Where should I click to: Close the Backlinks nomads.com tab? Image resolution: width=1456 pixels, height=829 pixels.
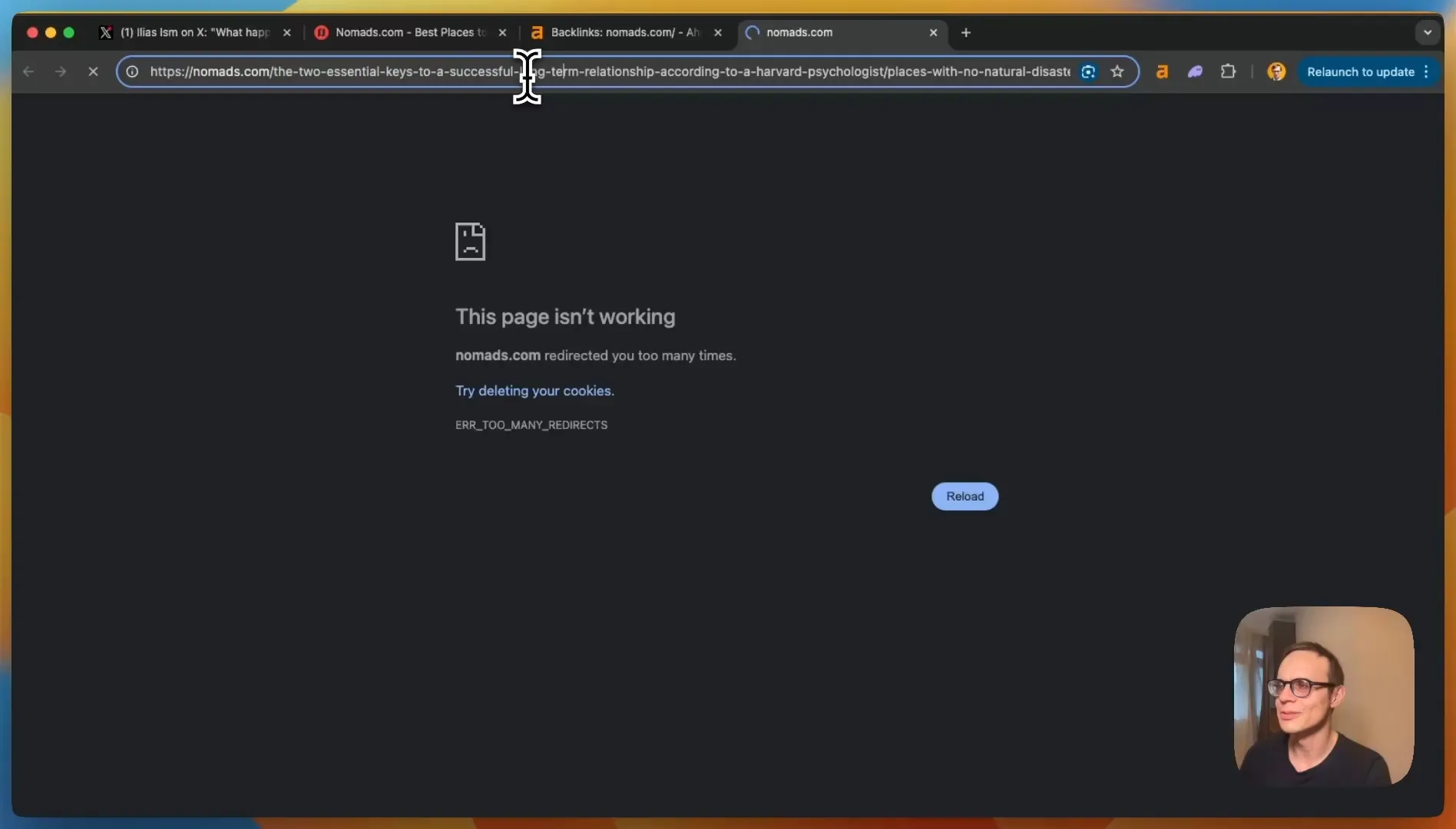click(718, 32)
